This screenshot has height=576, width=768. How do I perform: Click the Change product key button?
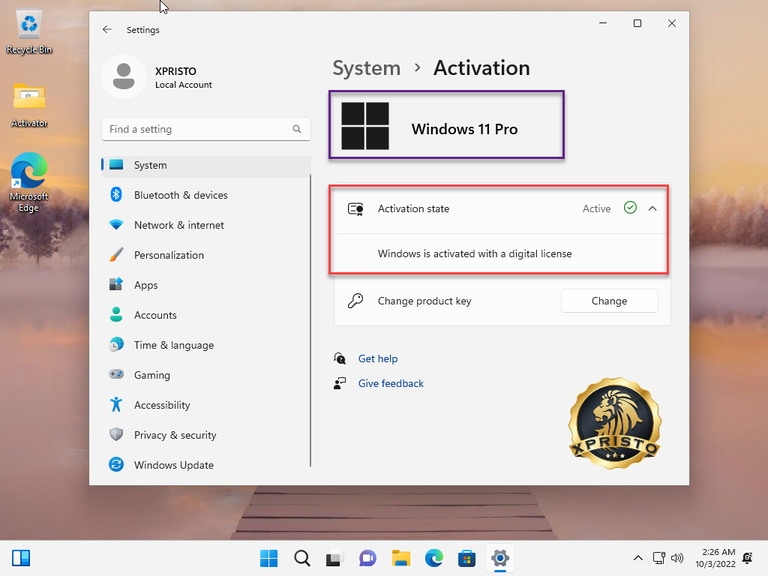pos(609,301)
